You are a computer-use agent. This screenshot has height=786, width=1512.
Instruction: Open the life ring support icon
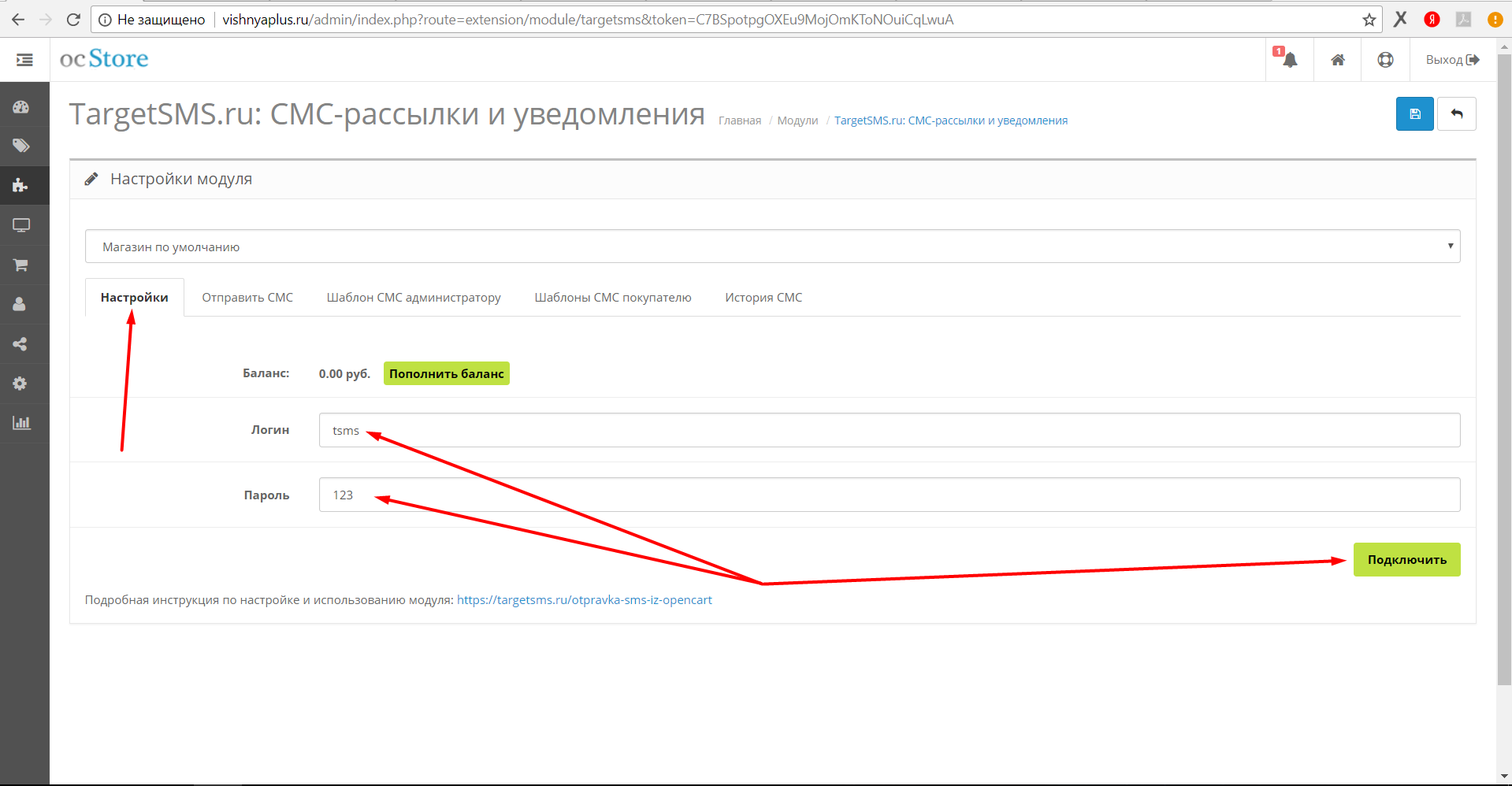tap(1385, 60)
